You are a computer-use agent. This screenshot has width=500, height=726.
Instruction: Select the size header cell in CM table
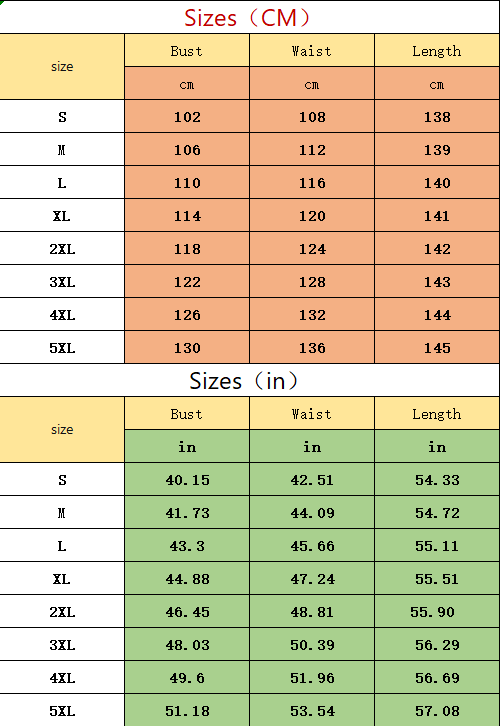click(62, 66)
